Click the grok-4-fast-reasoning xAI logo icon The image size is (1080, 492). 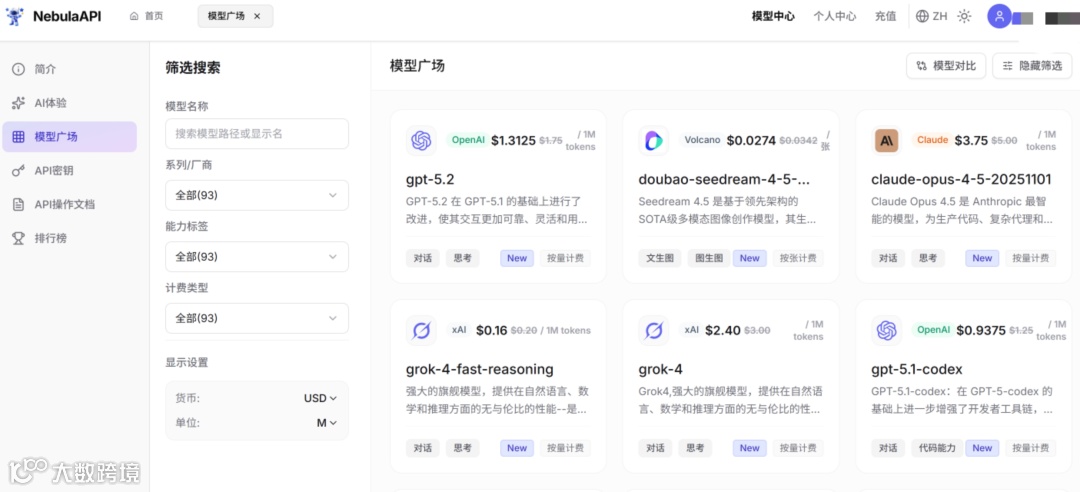click(x=421, y=330)
